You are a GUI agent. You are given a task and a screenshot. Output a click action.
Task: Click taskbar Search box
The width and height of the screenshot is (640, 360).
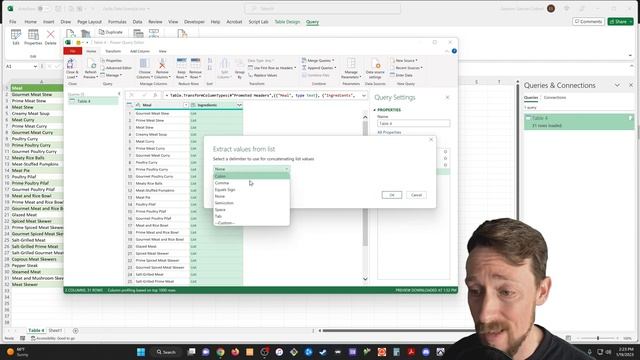[166, 352]
